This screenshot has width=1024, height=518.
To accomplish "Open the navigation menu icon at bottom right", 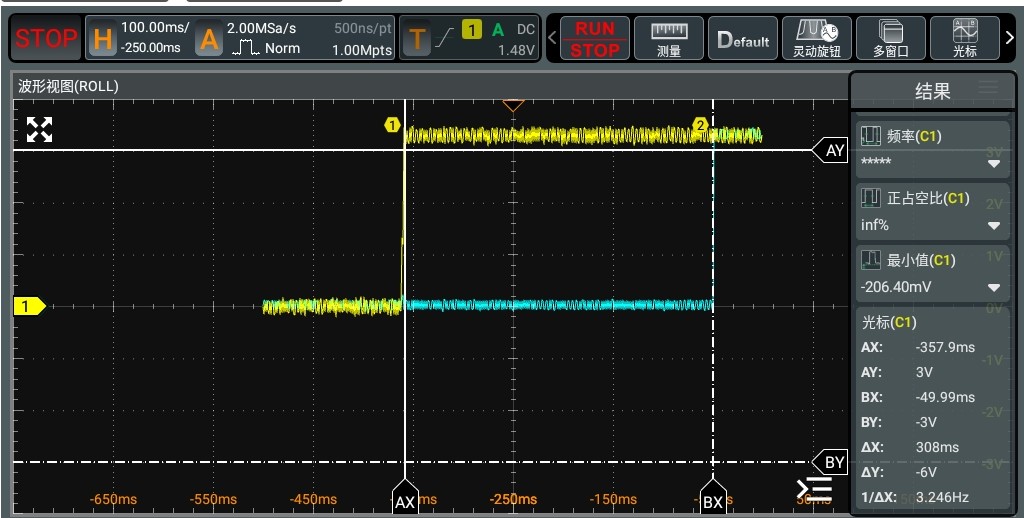I will point(814,489).
